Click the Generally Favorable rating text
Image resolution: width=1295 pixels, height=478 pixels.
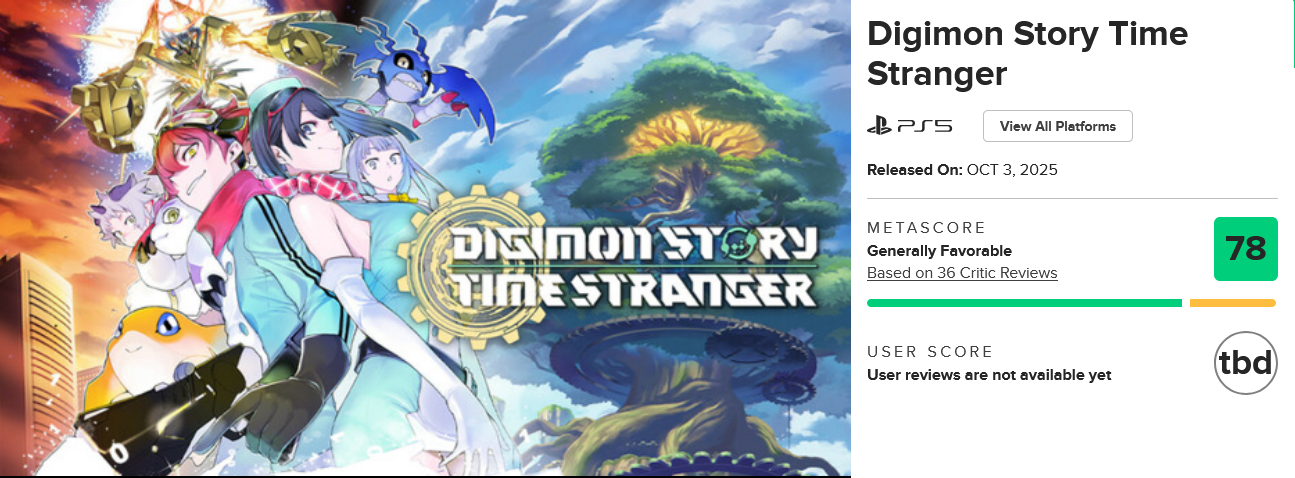tap(939, 251)
